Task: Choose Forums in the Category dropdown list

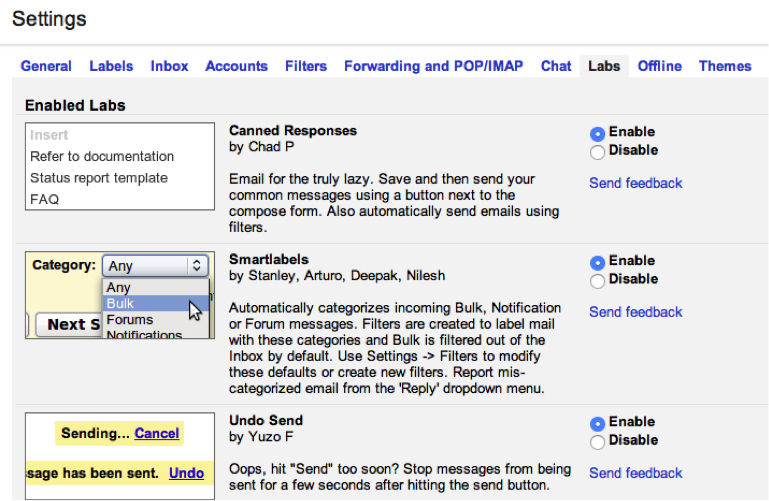Action: click(x=130, y=320)
